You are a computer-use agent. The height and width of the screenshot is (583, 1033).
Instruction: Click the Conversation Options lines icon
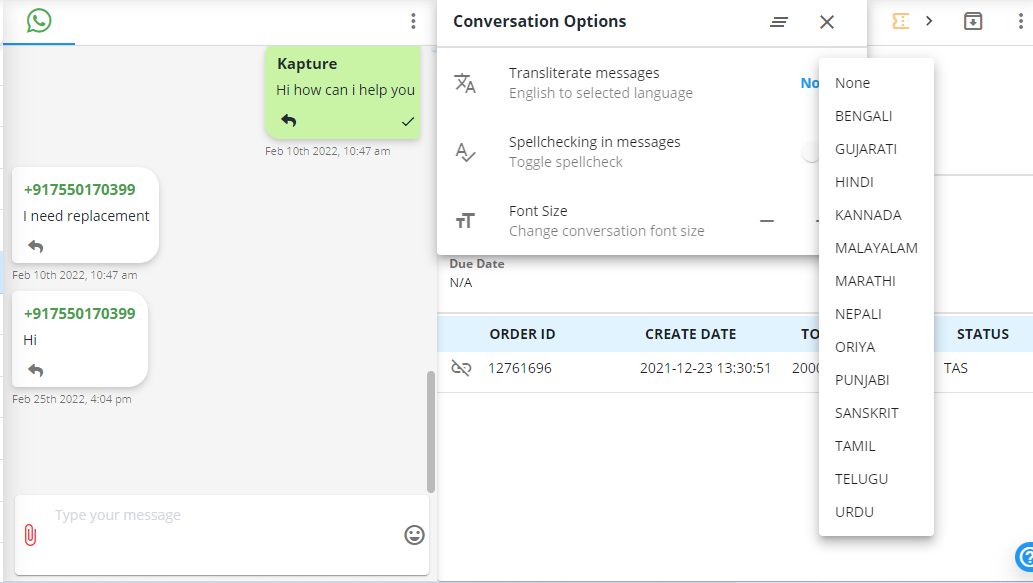pyautogui.click(x=779, y=22)
